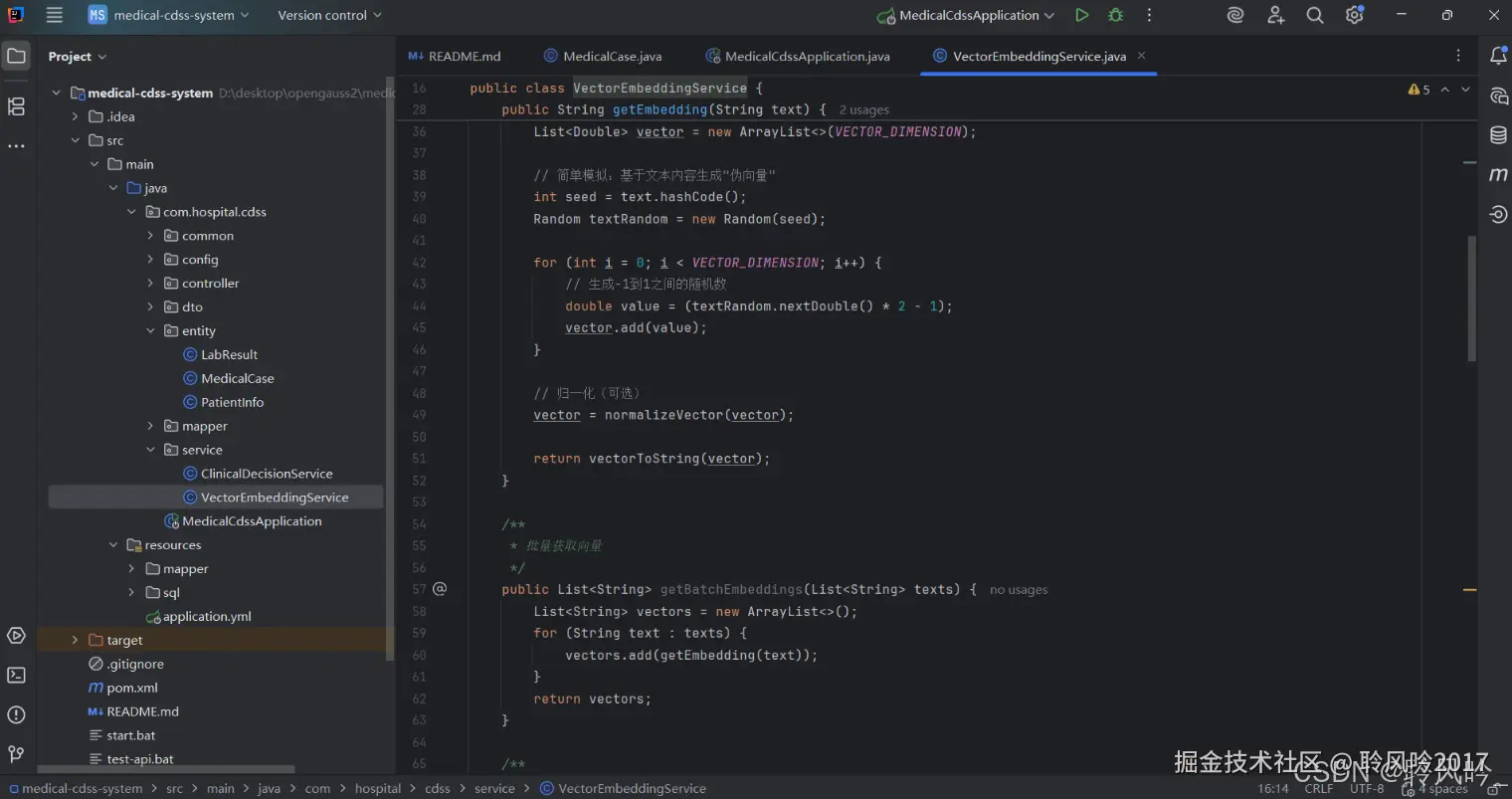Show notifications bell panel

coord(1498,56)
